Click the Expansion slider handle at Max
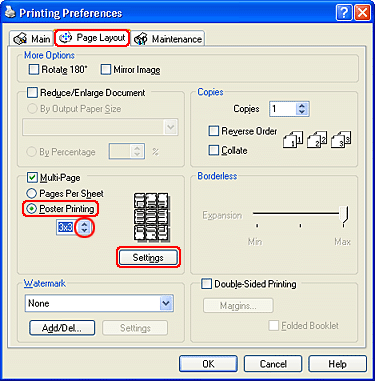 point(344,215)
